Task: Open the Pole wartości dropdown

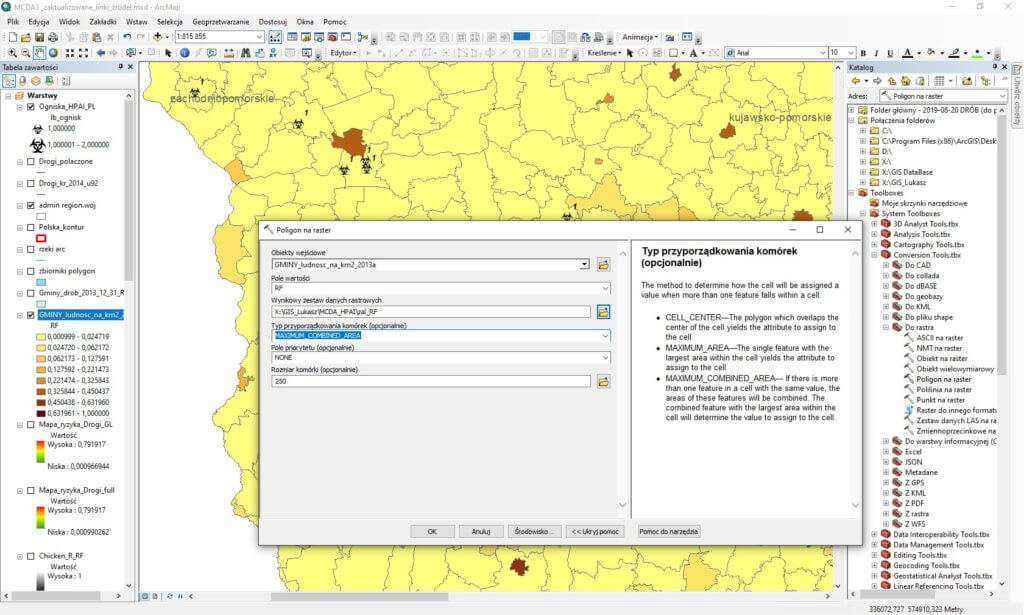Action: pyautogui.click(x=605, y=288)
